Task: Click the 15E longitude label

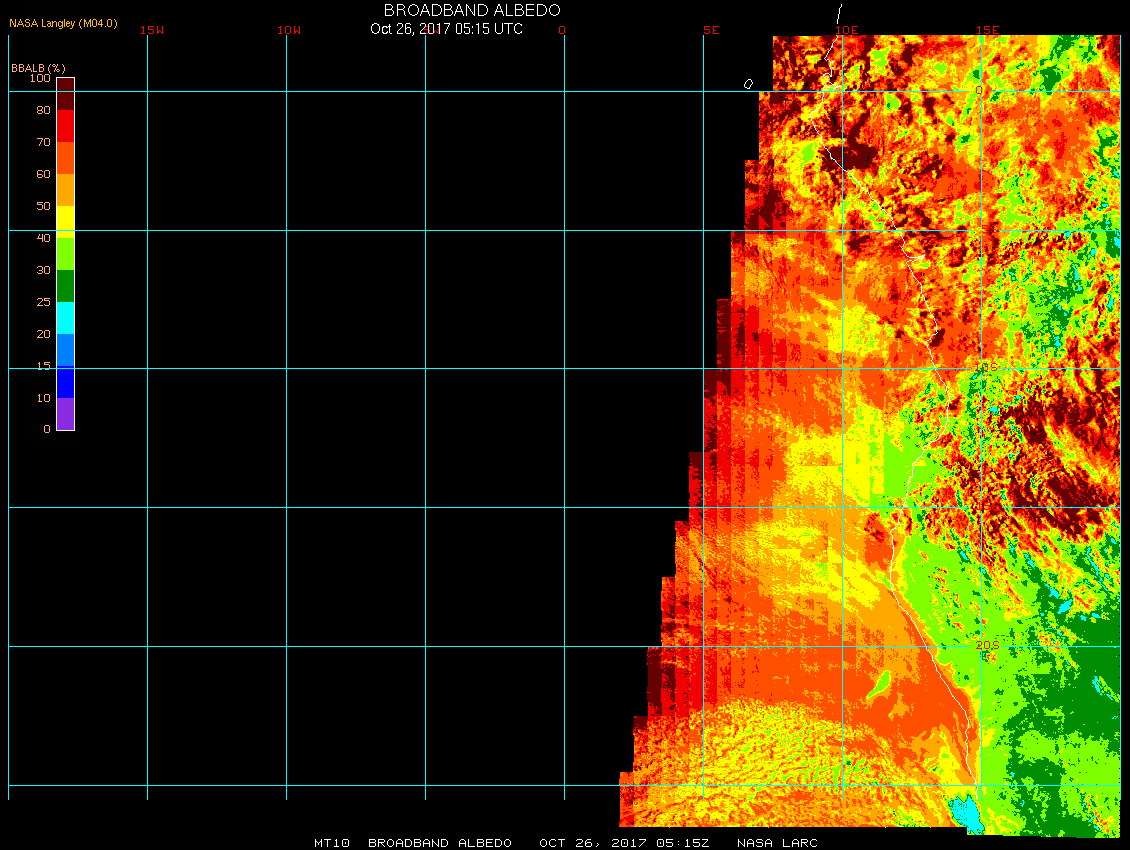Action: click(x=988, y=30)
